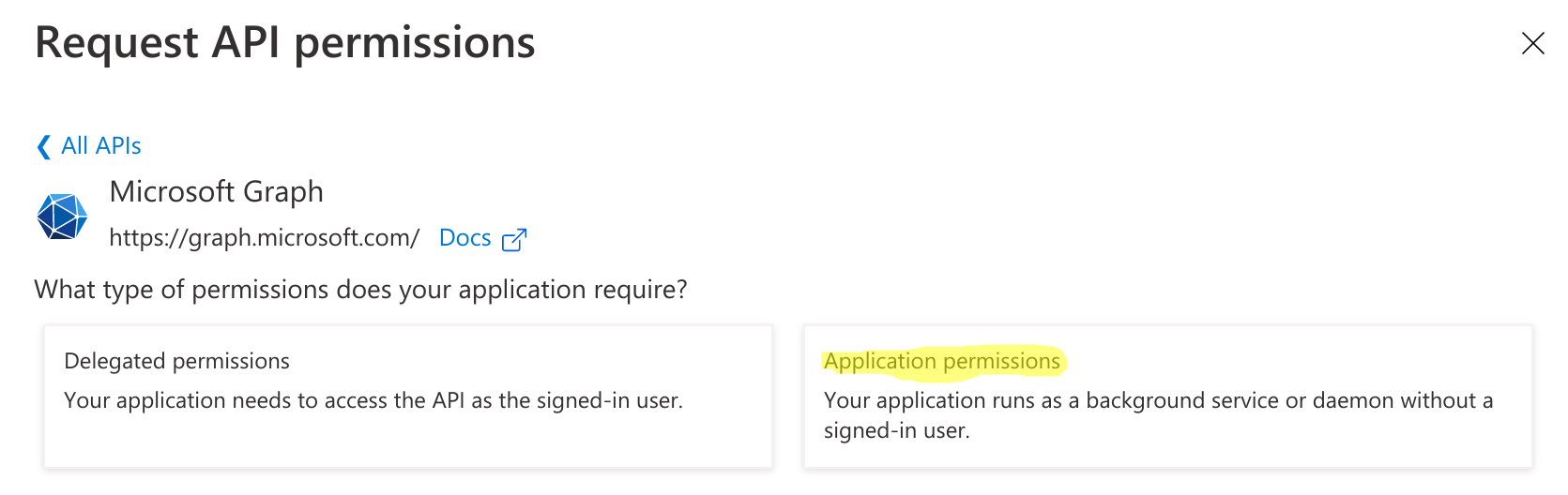Click the word 'permissions' in page heading
Image resolution: width=1568 pixels, height=495 pixels.
click(x=414, y=43)
